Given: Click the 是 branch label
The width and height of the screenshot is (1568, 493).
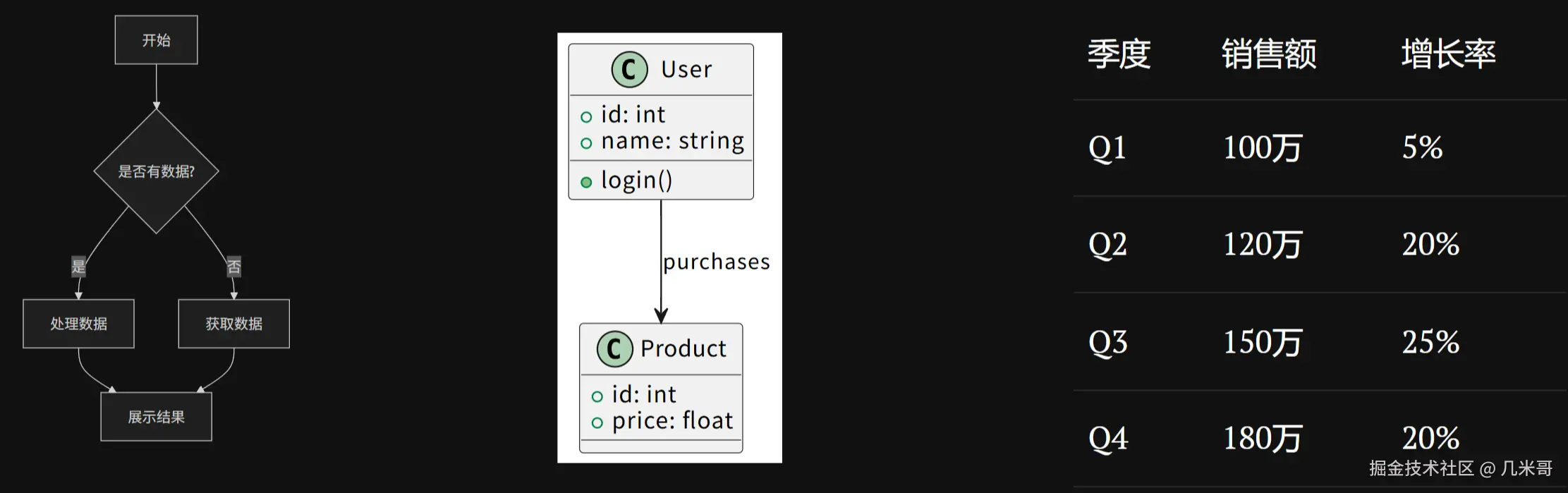Looking at the screenshot, I should tap(78, 267).
